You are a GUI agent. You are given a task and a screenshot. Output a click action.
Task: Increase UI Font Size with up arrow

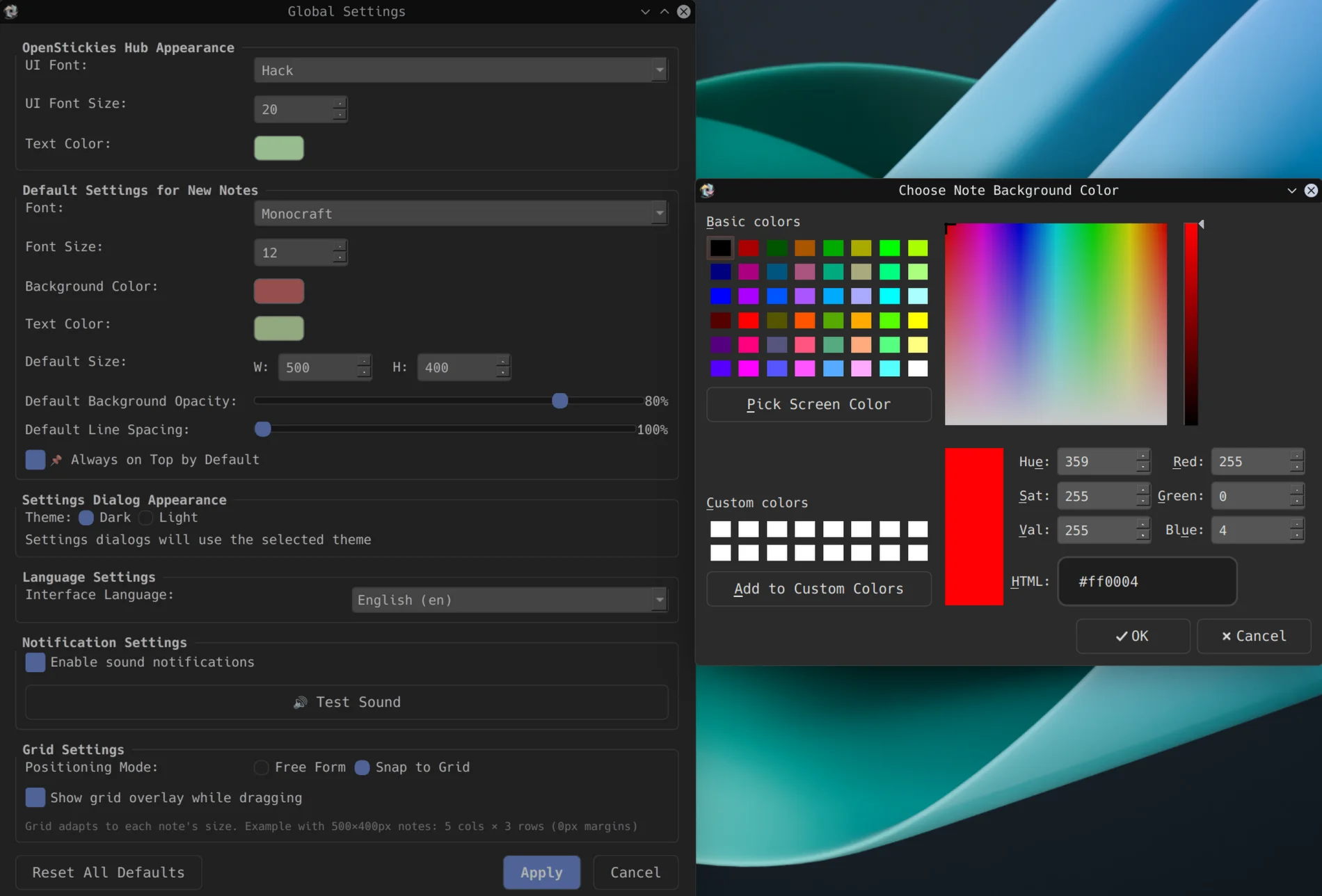point(339,104)
